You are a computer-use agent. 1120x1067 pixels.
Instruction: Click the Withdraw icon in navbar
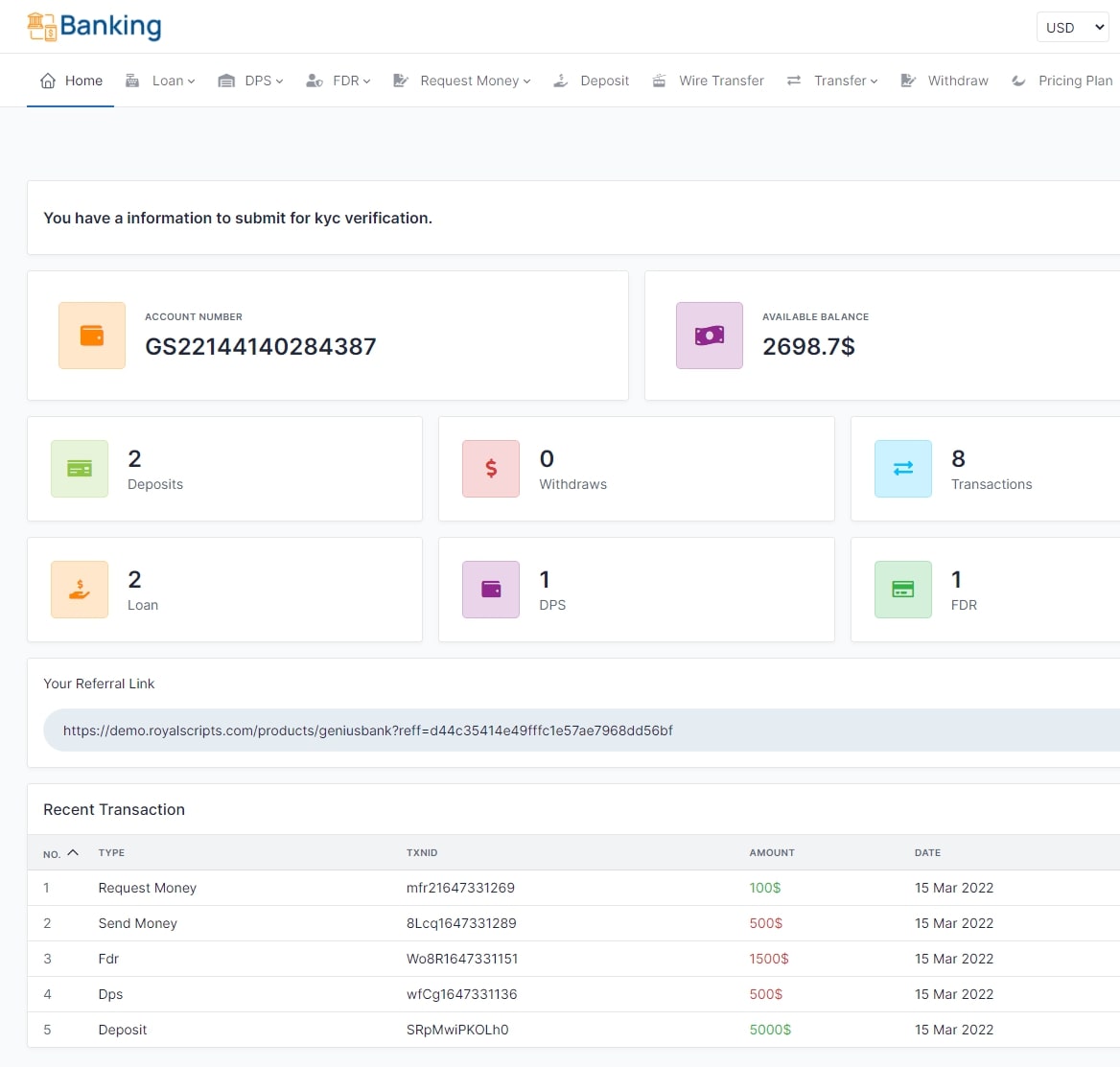(x=908, y=81)
